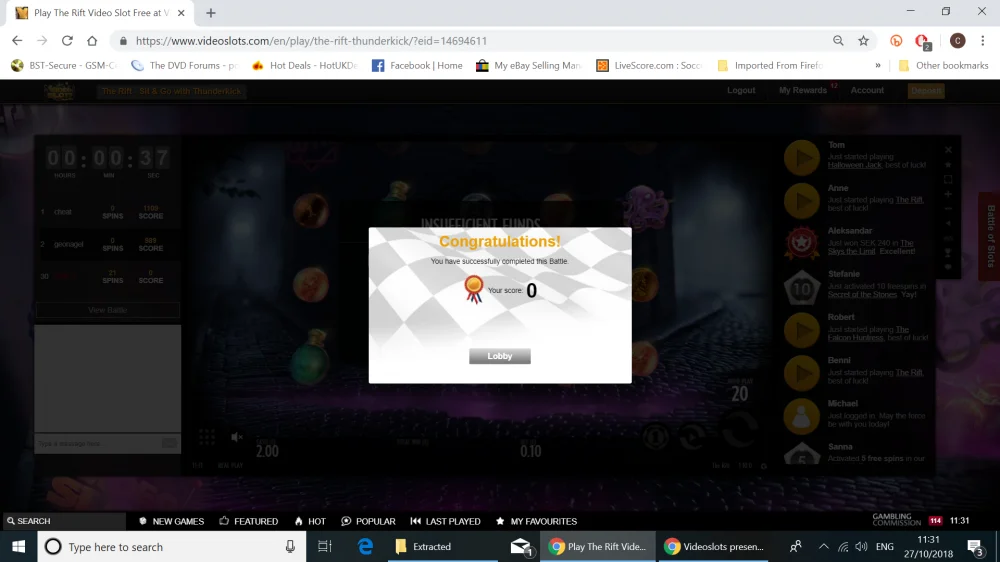Select the Play The Rift Video Slot tab
The height and width of the screenshot is (562, 1000).
99,13
